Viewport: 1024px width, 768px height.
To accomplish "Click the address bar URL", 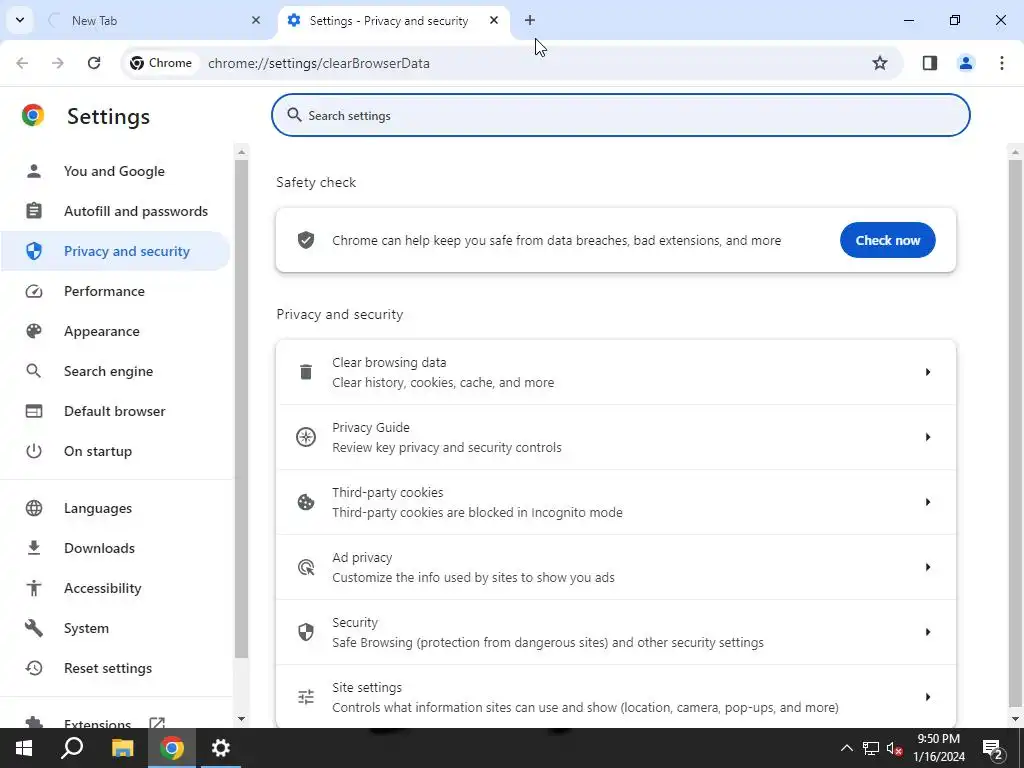I will [x=319, y=63].
